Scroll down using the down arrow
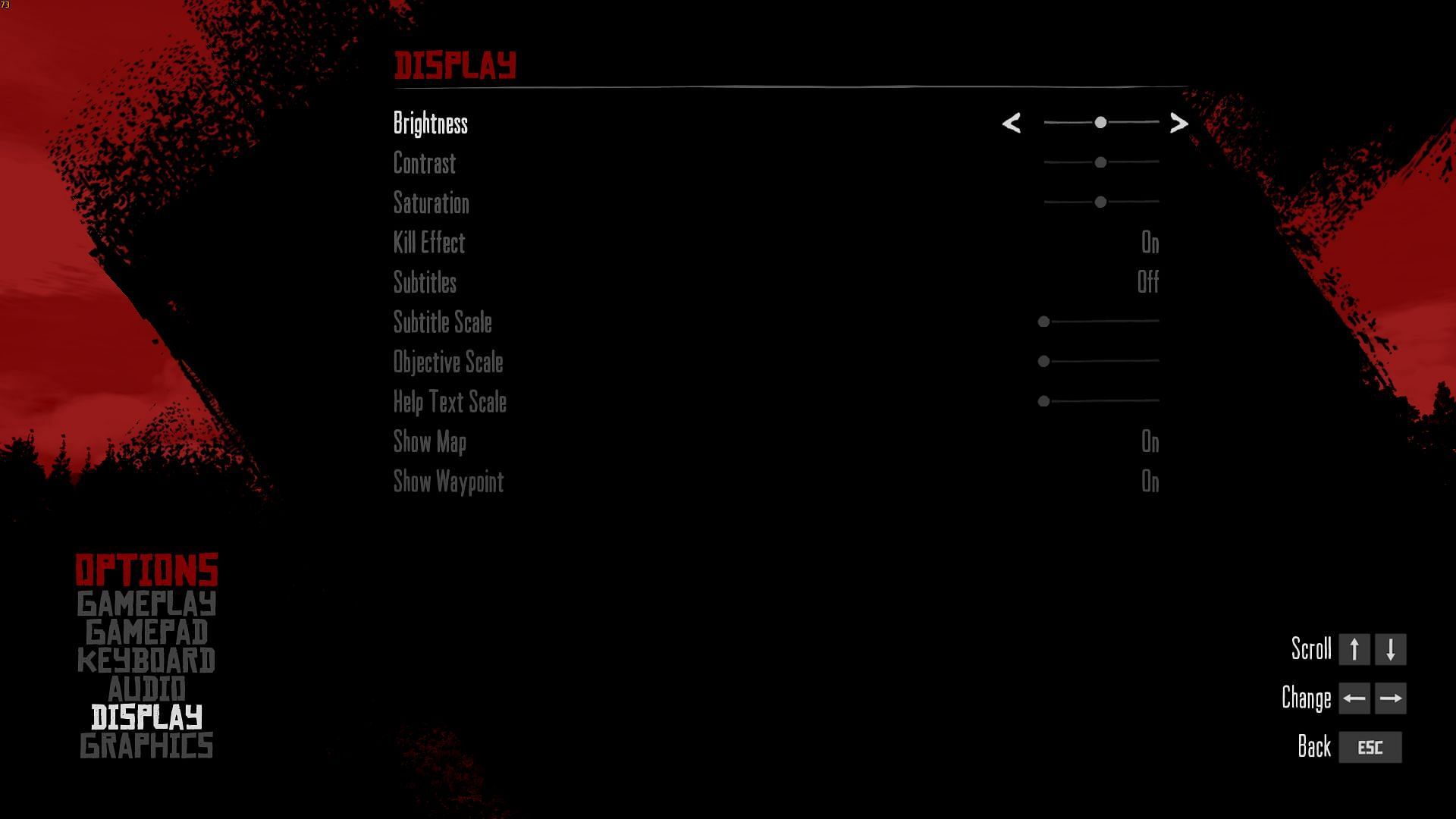1456x819 pixels. (1391, 649)
